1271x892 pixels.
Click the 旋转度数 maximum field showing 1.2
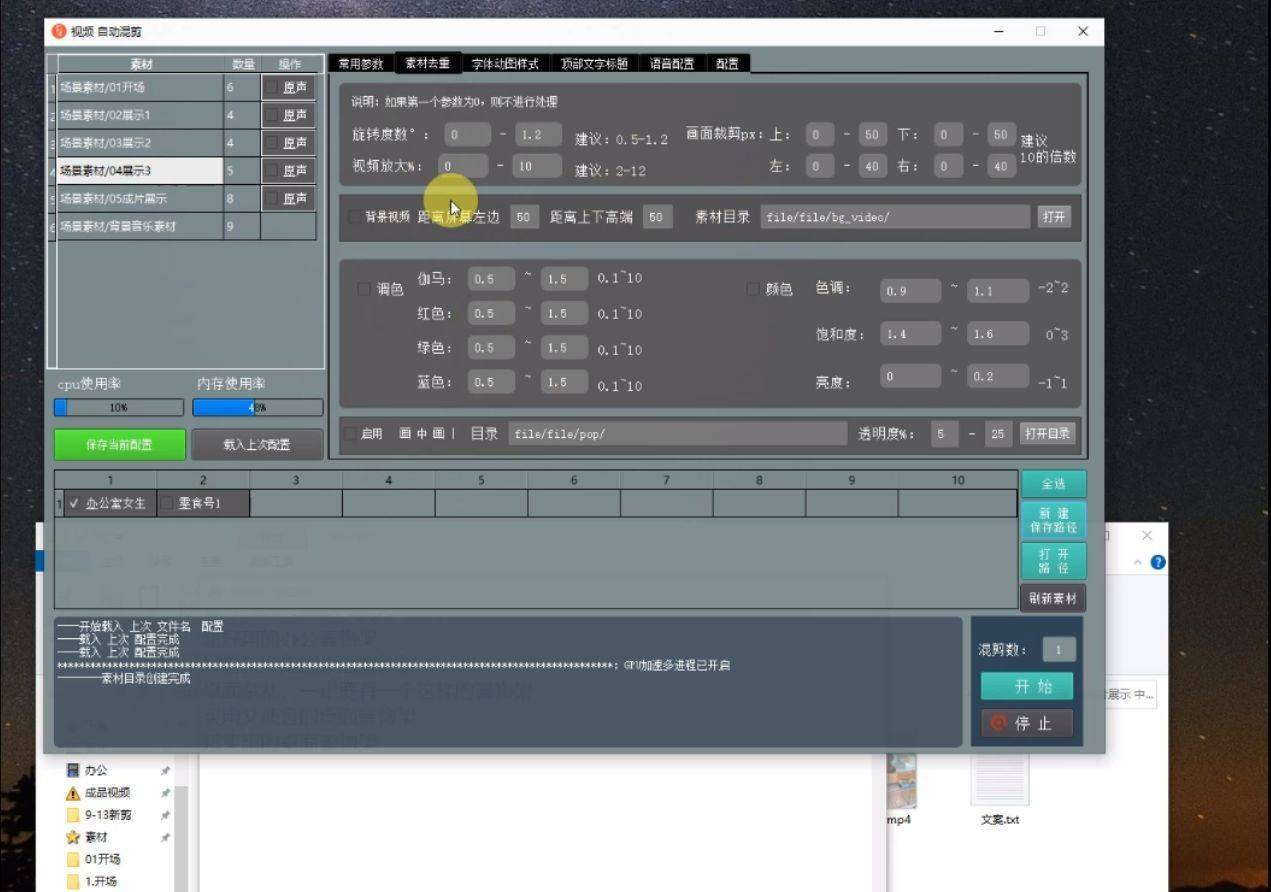click(x=539, y=134)
